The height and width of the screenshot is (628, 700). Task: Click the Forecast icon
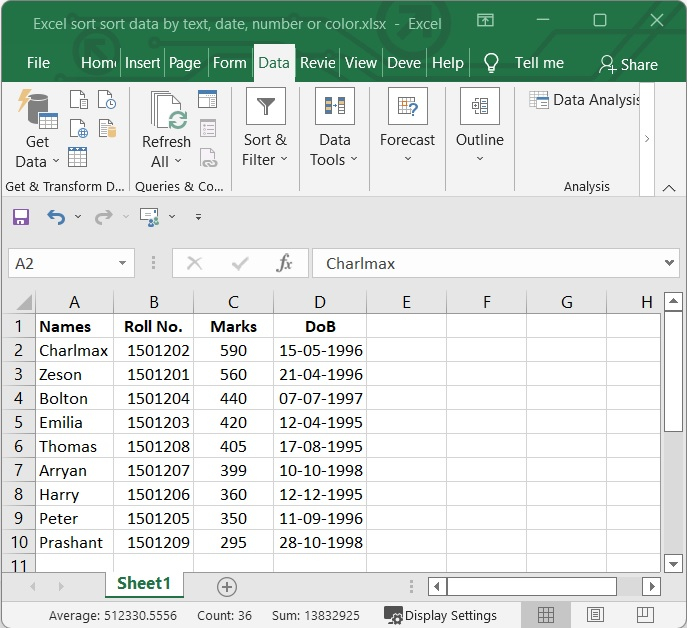[x=407, y=107]
